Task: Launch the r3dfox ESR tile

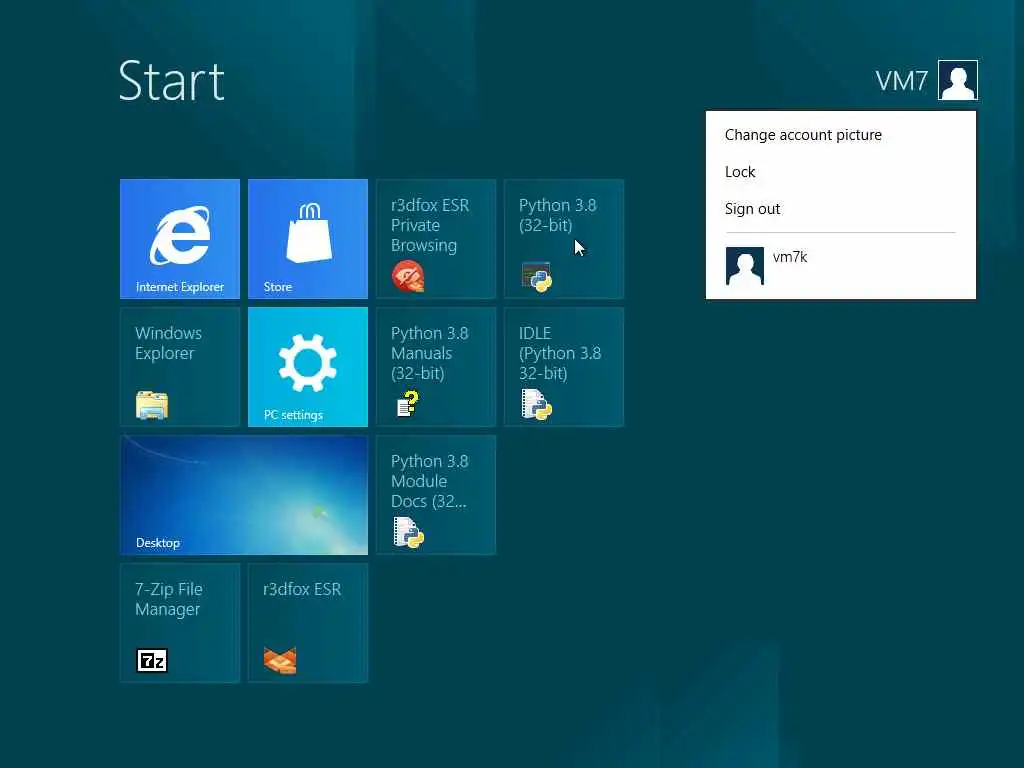Action: (x=308, y=622)
